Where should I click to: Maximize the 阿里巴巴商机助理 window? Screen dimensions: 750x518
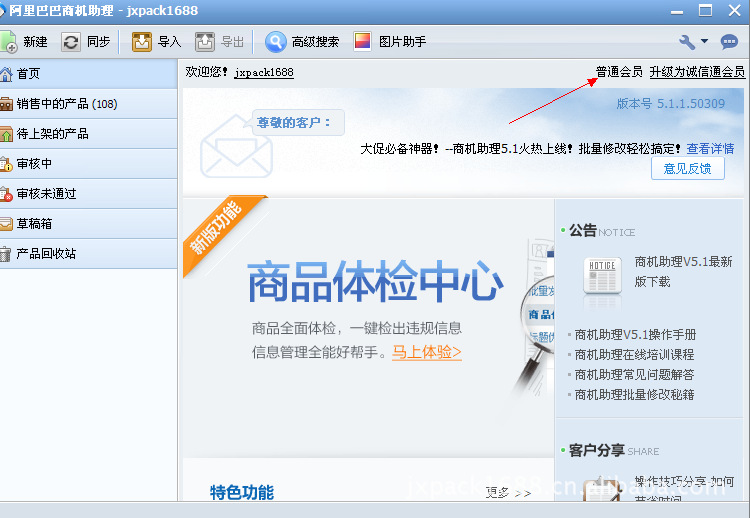[x=706, y=11]
